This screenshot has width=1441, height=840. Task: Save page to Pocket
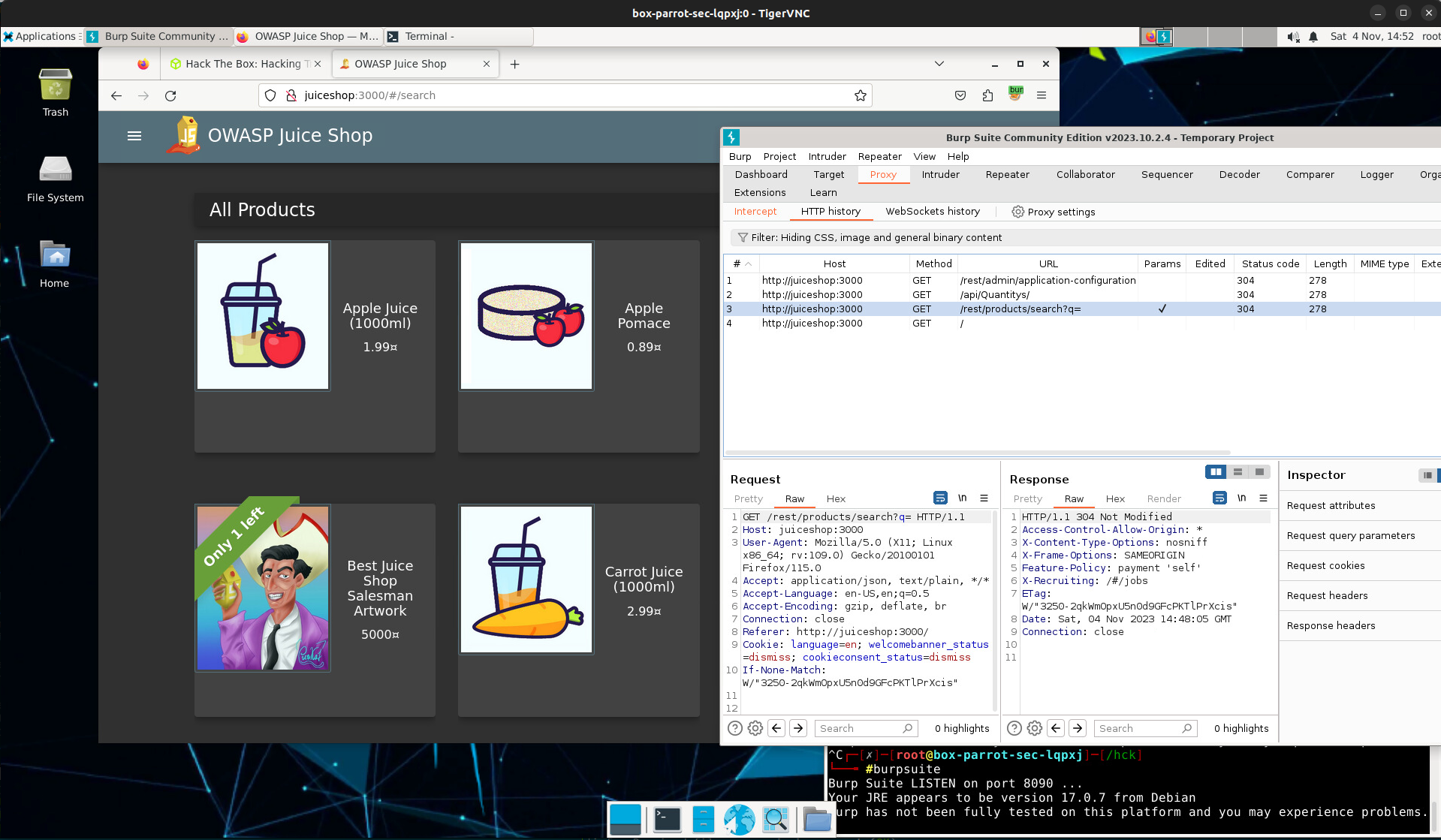click(x=960, y=95)
